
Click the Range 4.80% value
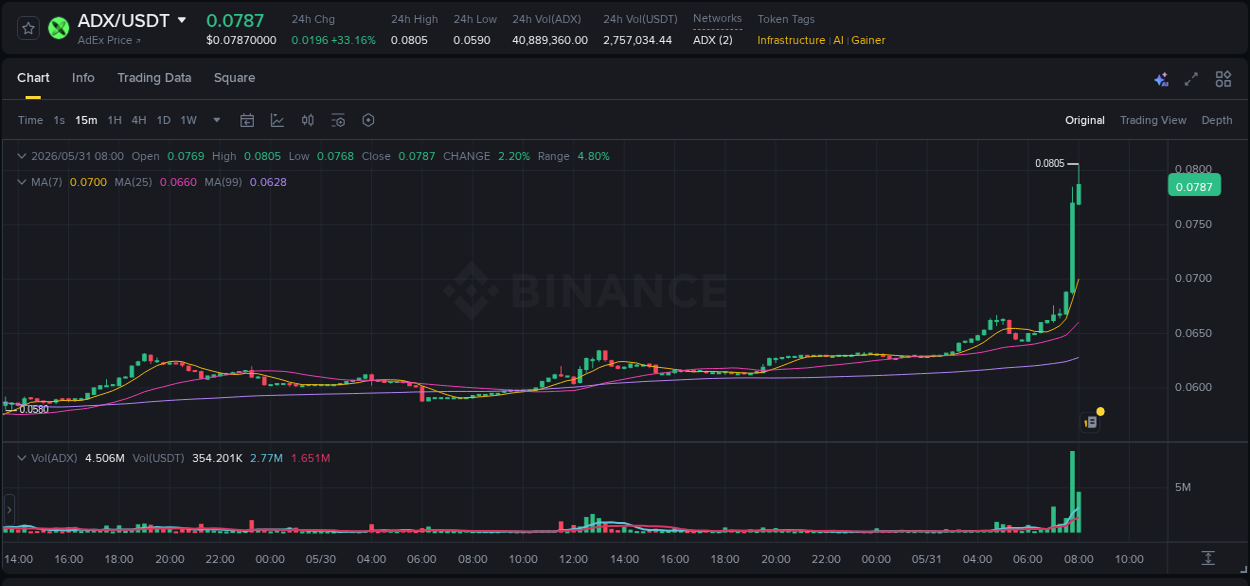point(593,156)
